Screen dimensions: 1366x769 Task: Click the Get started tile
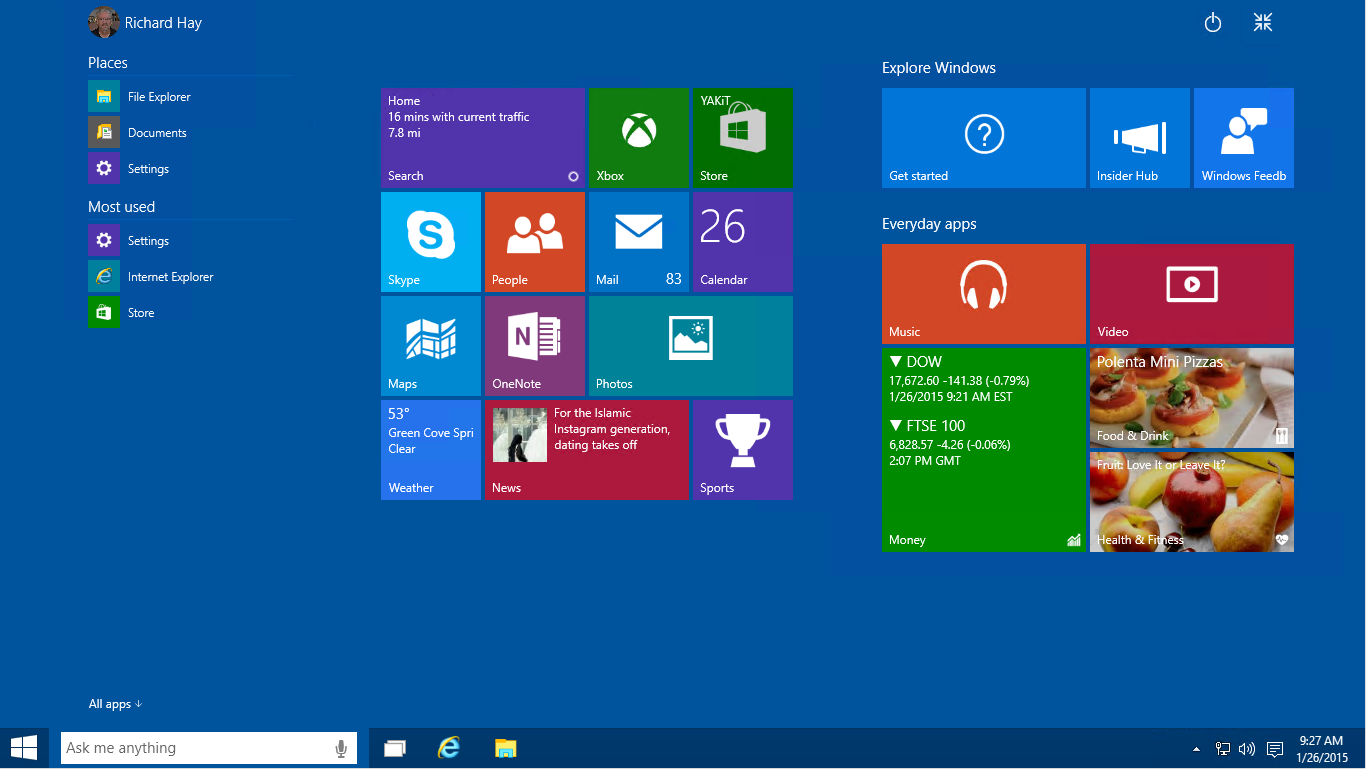(983, 137)
